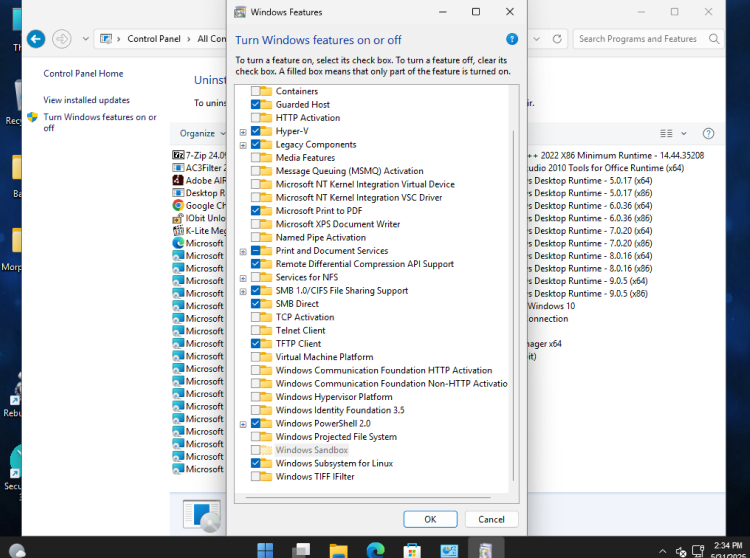Open the view options dropdown arrow
750x558 pixels.
pos(684,133)
